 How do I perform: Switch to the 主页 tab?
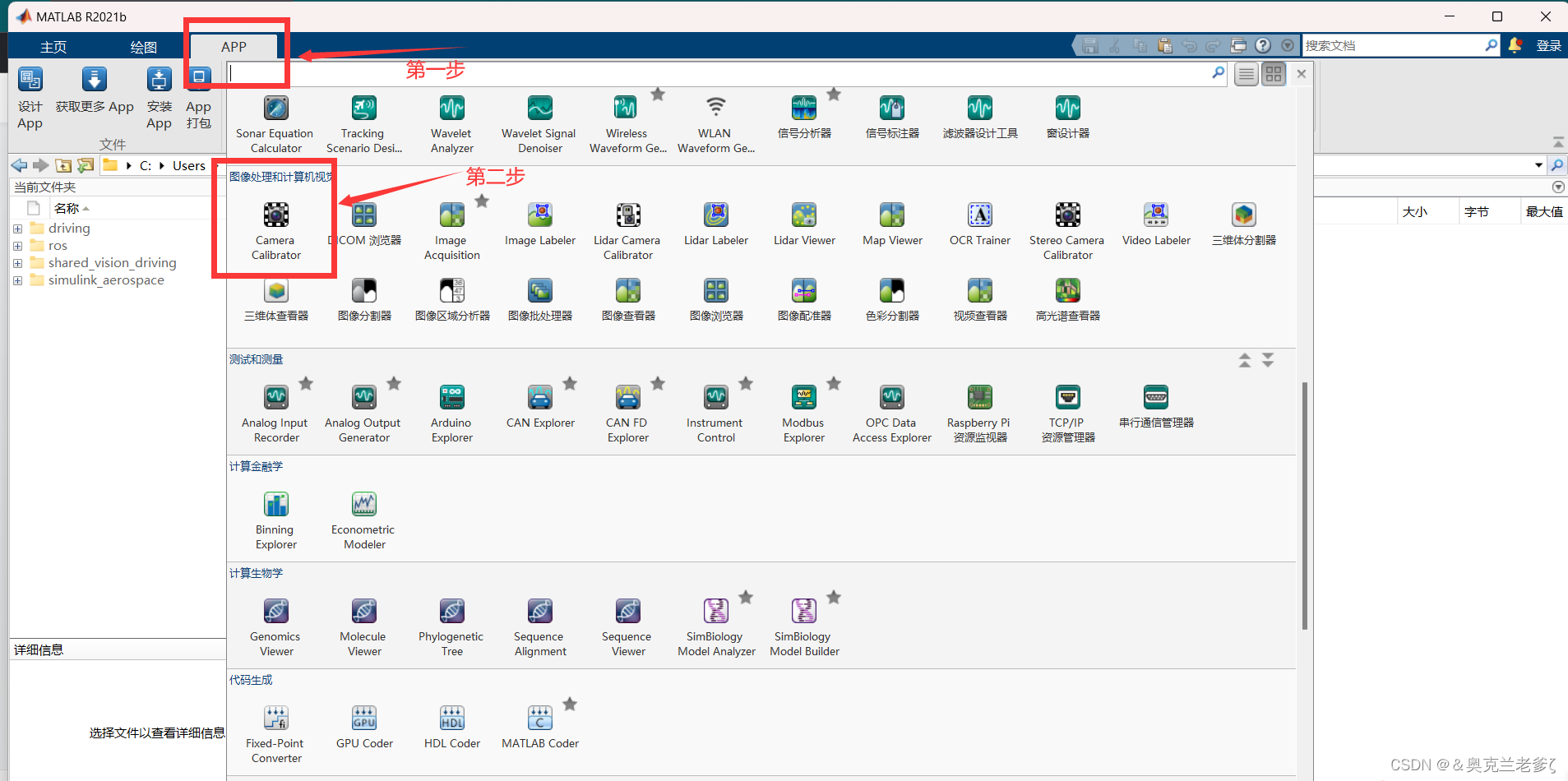coord(53,47)
